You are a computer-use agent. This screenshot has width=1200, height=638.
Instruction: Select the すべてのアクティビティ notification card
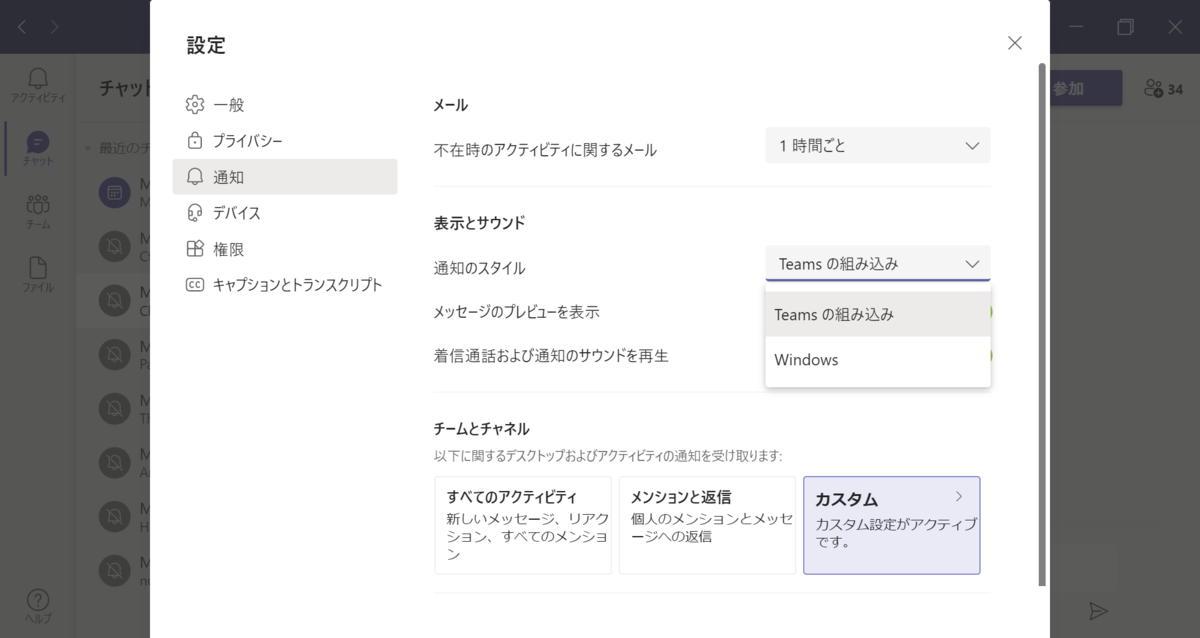coord(522,525)
